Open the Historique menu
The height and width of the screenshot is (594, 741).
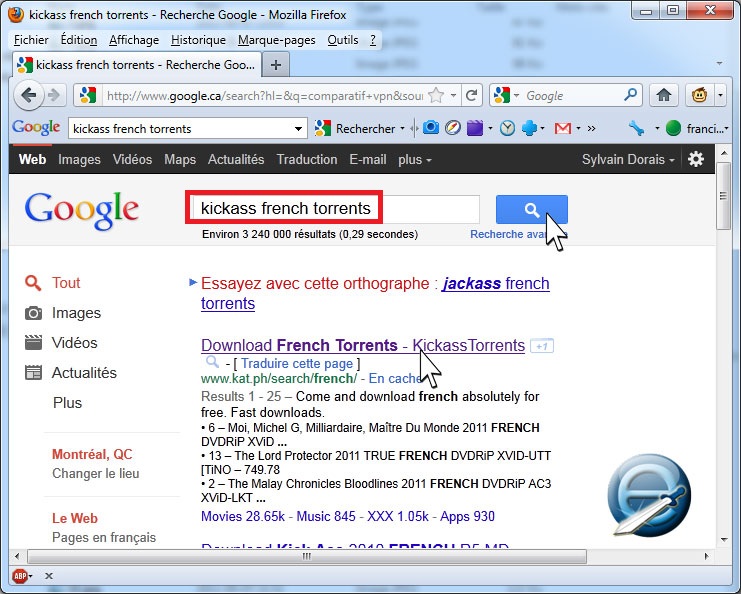click(198, 40)
